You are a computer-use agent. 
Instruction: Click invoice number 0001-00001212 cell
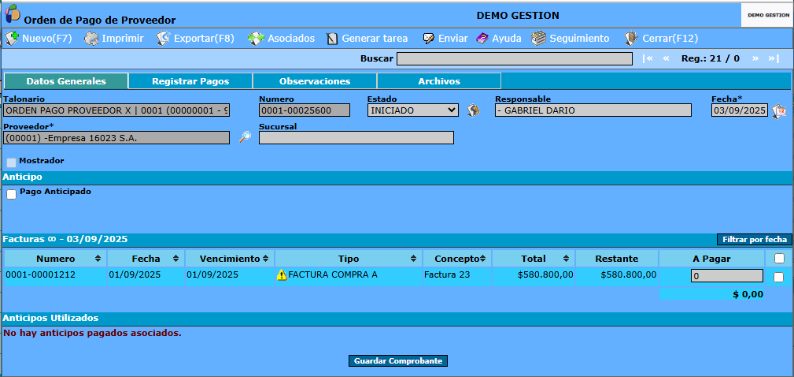pos(55,275)
